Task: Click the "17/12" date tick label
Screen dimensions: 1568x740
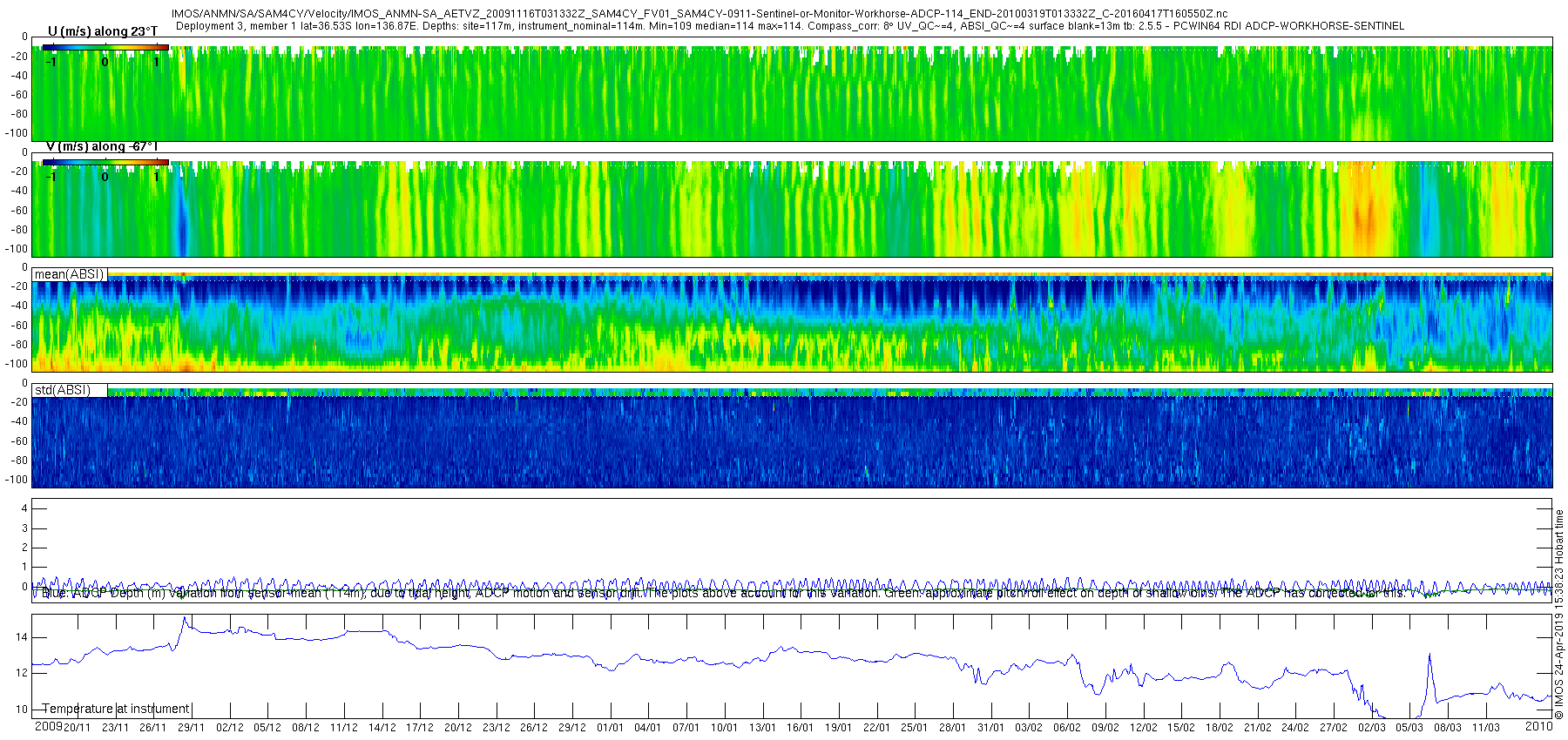Action: tap(420, 727)
